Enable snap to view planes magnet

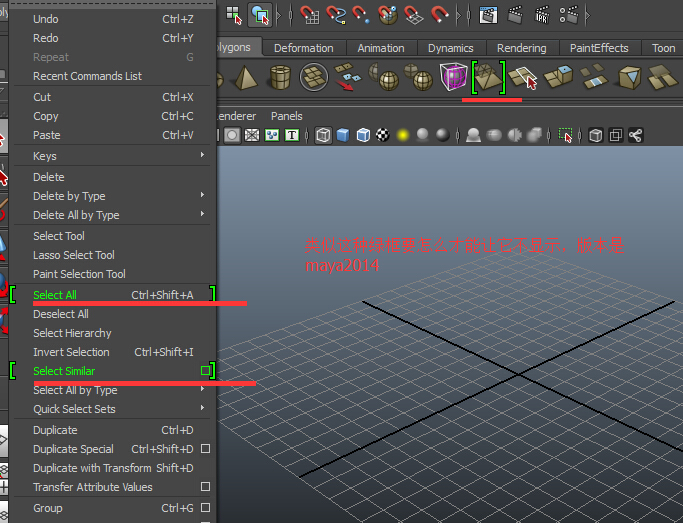click(413, 15)
